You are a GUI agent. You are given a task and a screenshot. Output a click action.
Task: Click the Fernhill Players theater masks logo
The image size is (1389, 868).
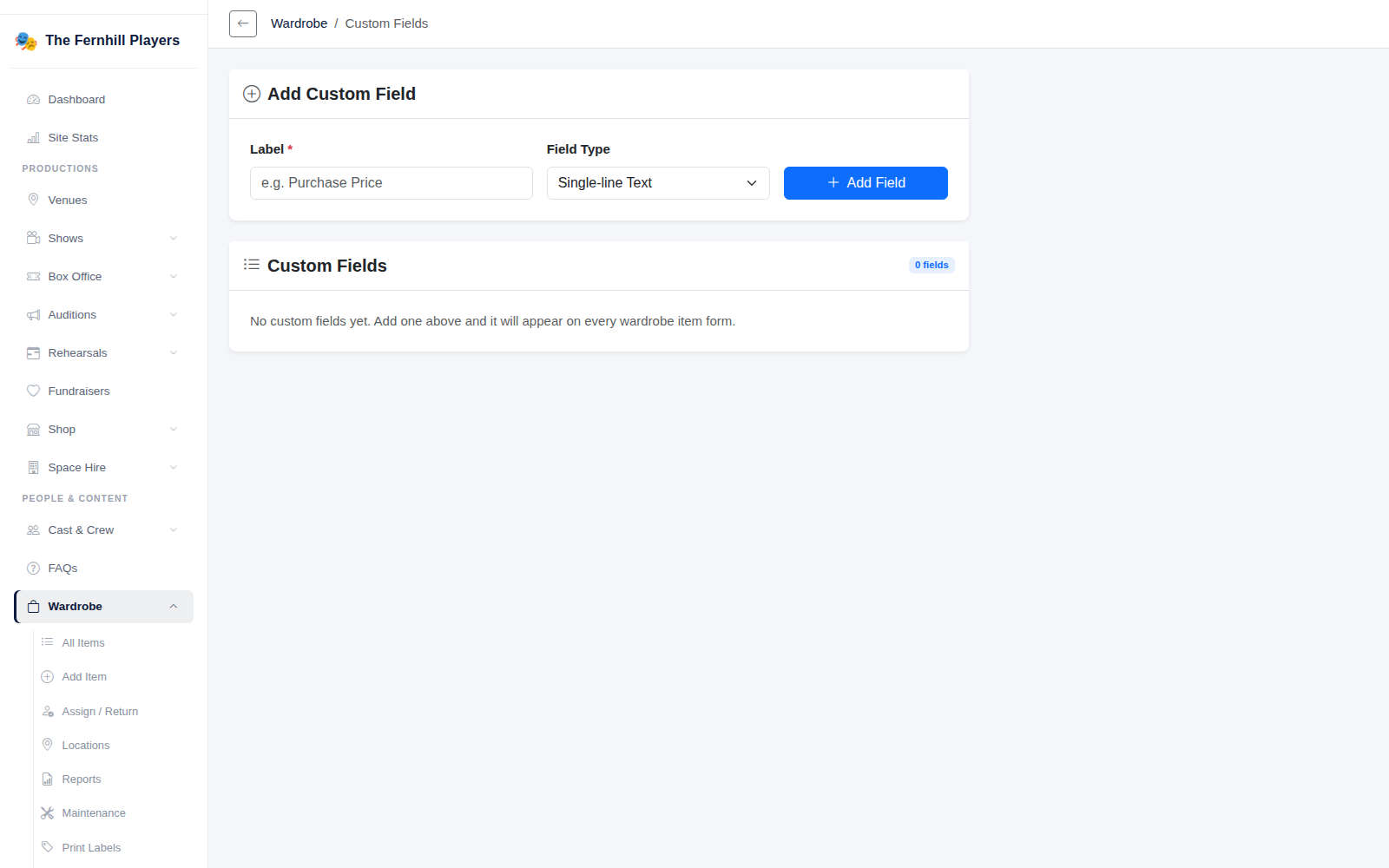tap(26, 41)
